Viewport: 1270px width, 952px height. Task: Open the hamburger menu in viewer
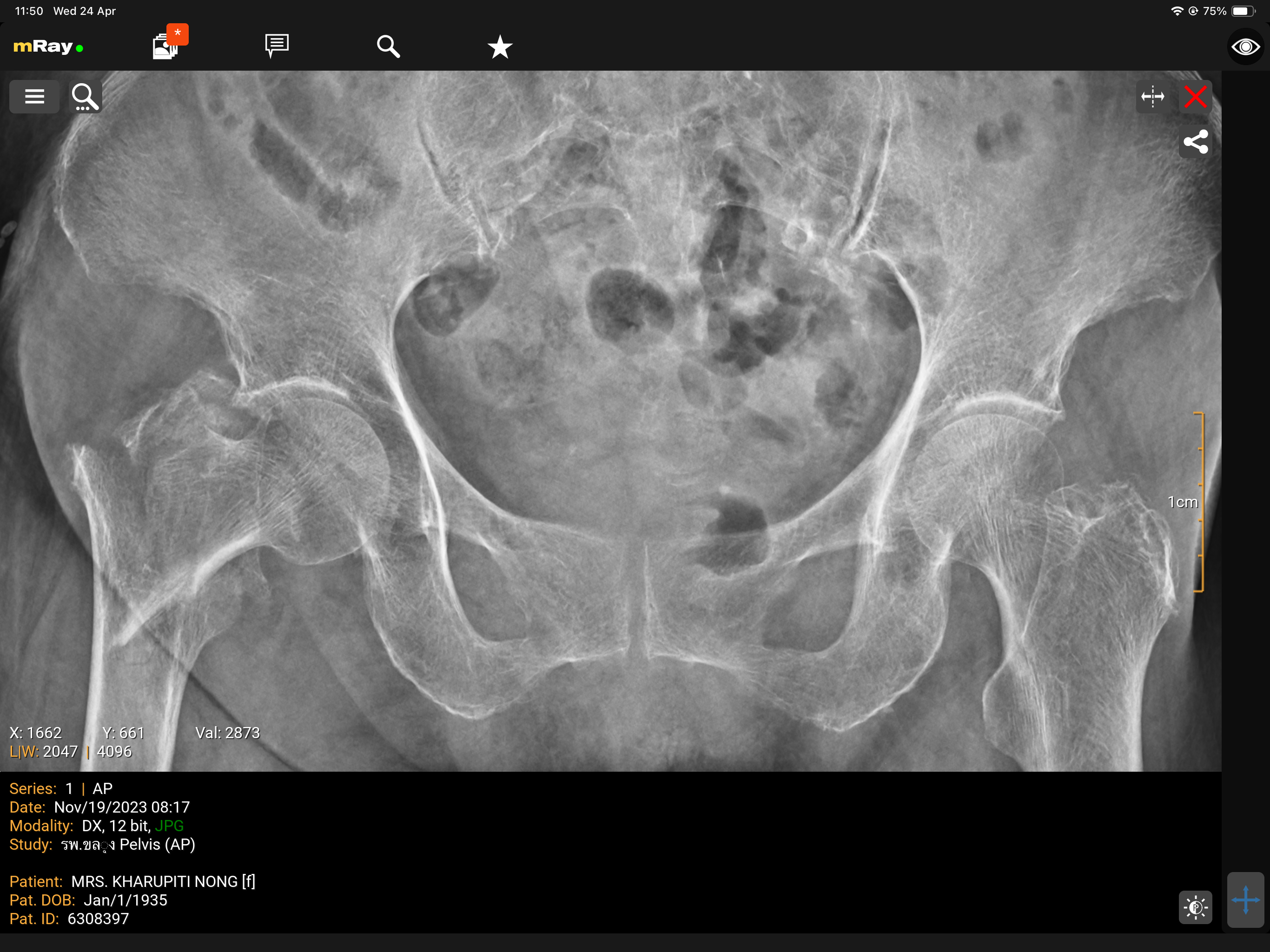(34, 97)
